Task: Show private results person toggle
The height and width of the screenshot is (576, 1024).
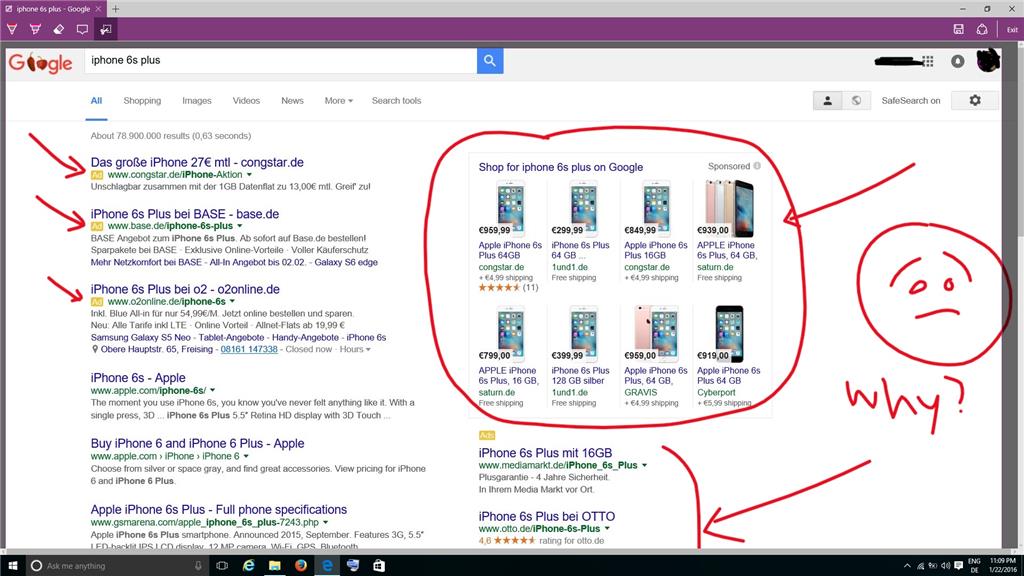Action: [x=827, y=101]
